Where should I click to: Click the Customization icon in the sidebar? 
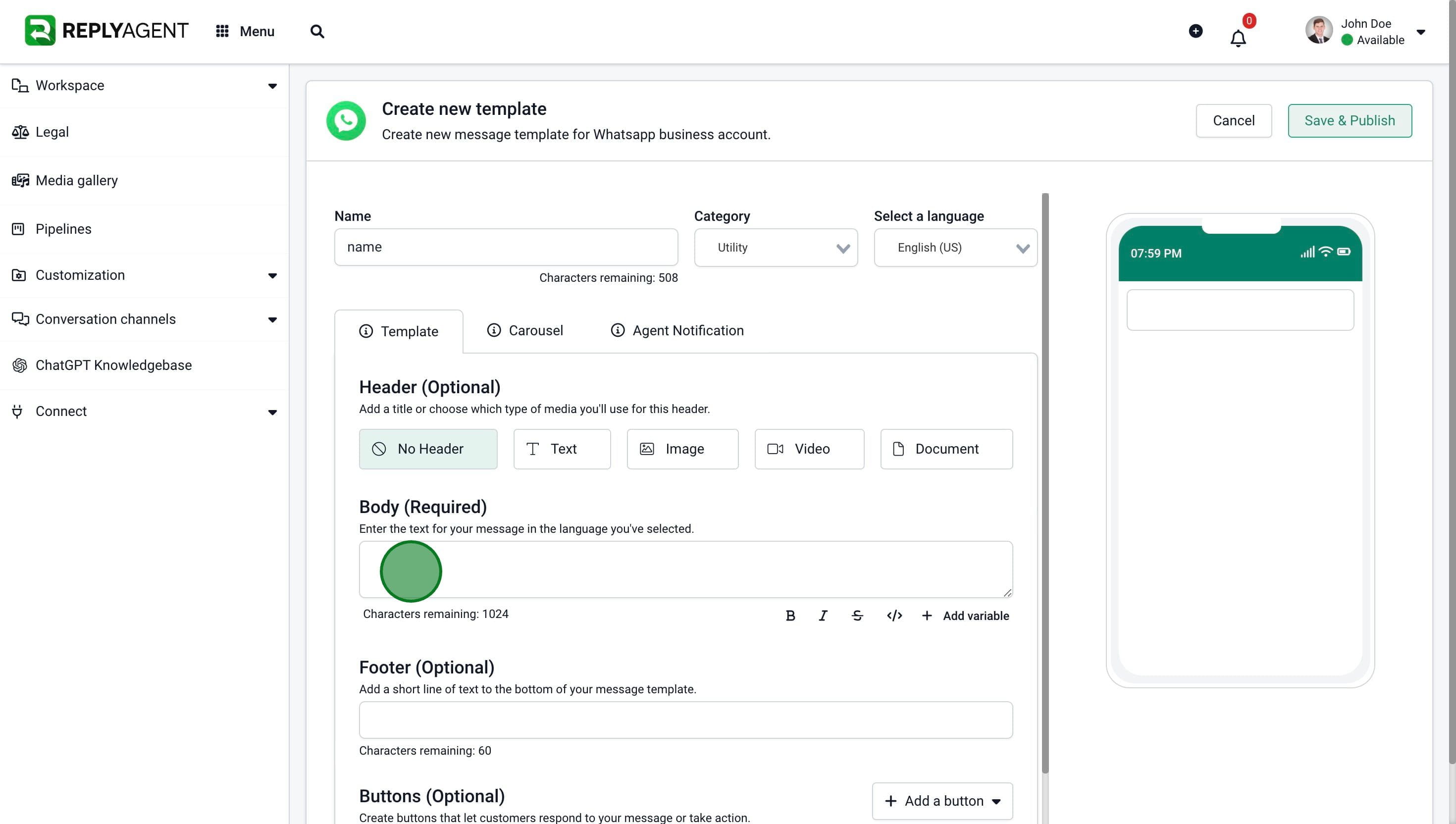pos(19,275)
